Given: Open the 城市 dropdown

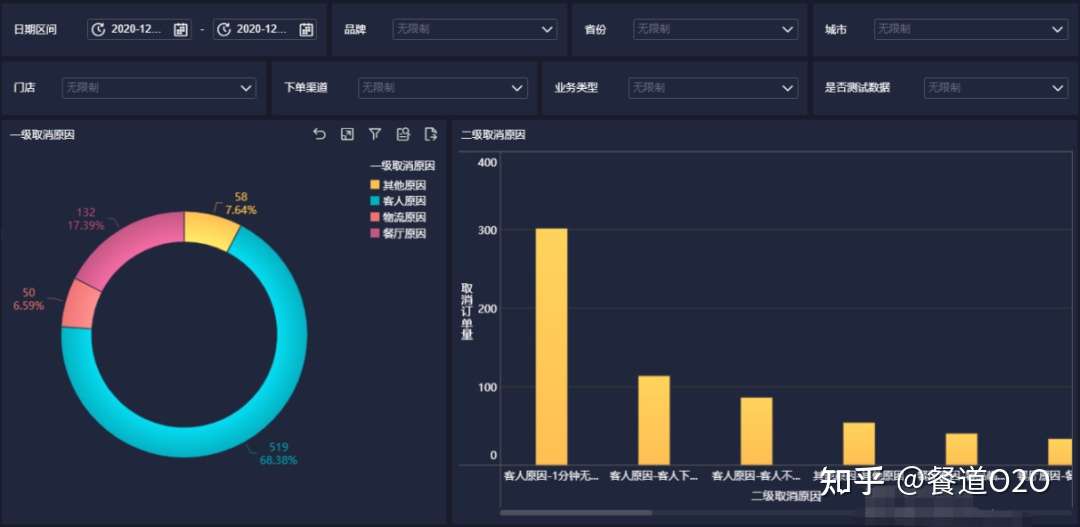Looking at the screenshot, I should point(971,30).
